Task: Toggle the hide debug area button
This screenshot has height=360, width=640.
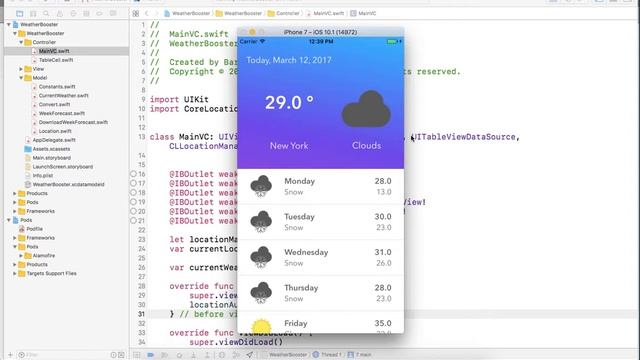Action: tap(137, 355)
